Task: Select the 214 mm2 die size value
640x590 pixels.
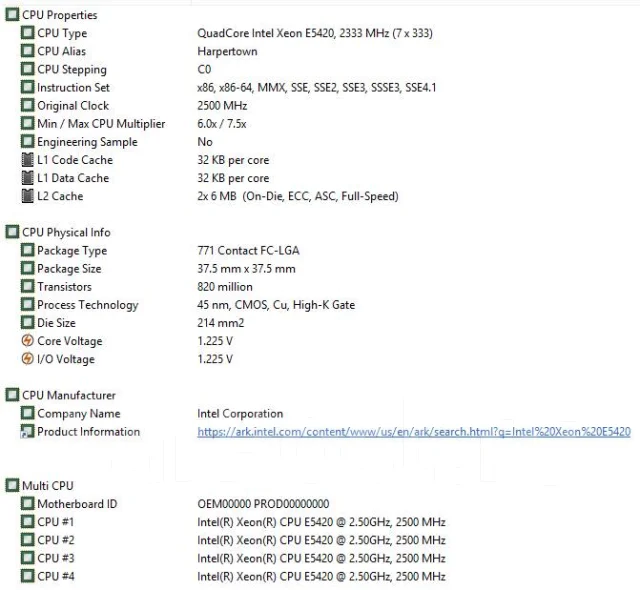Action: click(220, 323)
